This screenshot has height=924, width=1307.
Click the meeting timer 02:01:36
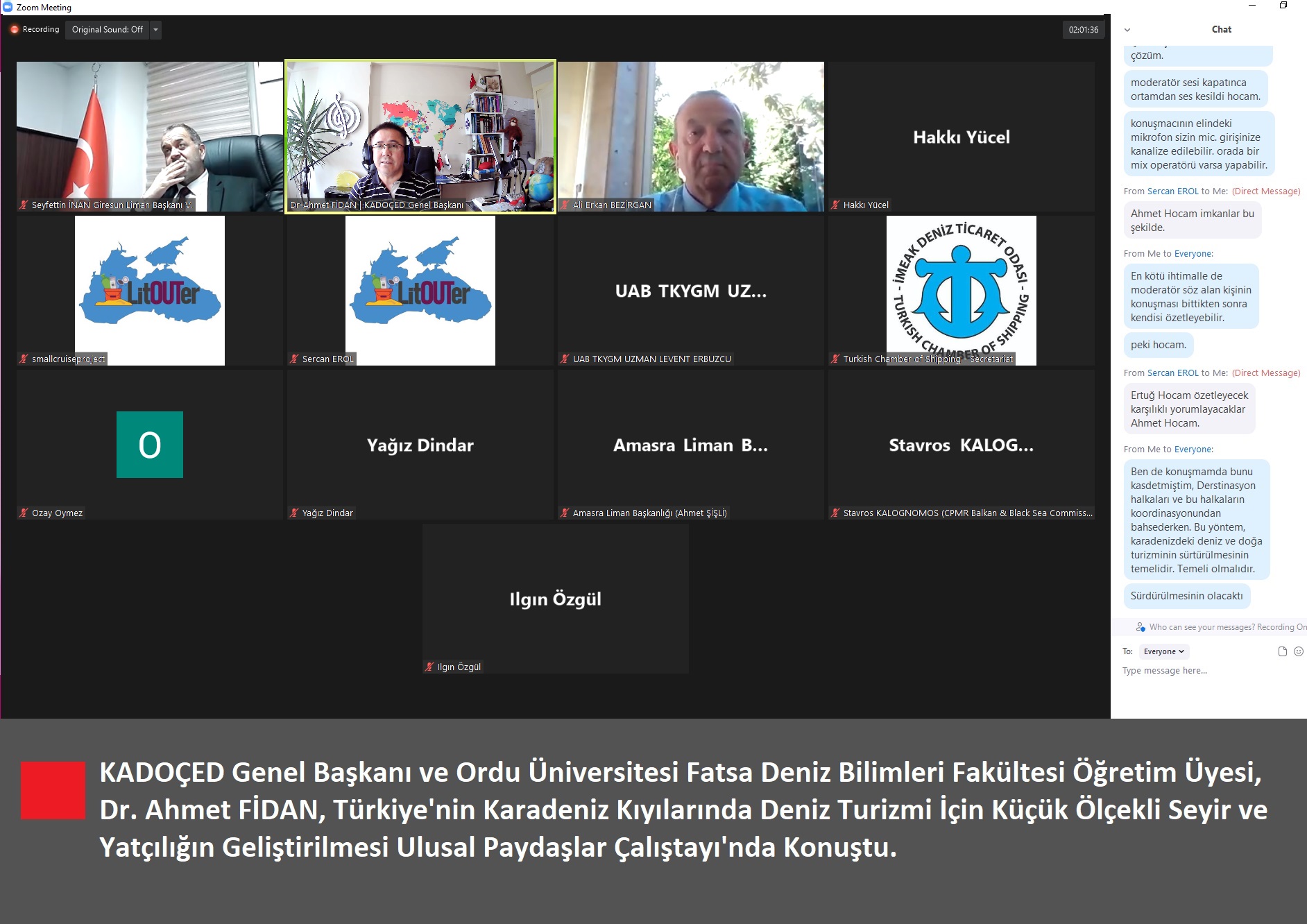pyautogui.click(x=1084, y=30)
